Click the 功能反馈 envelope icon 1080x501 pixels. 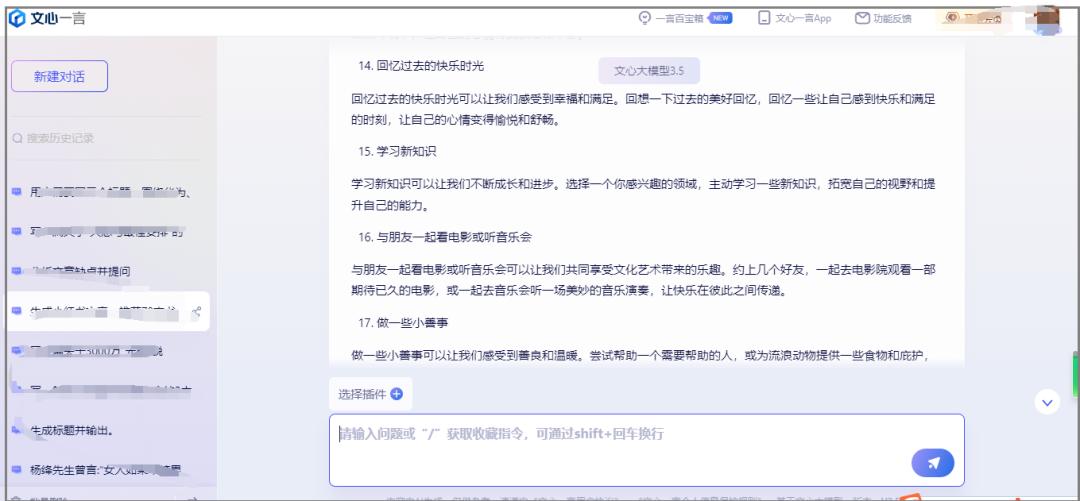(862, 19)
